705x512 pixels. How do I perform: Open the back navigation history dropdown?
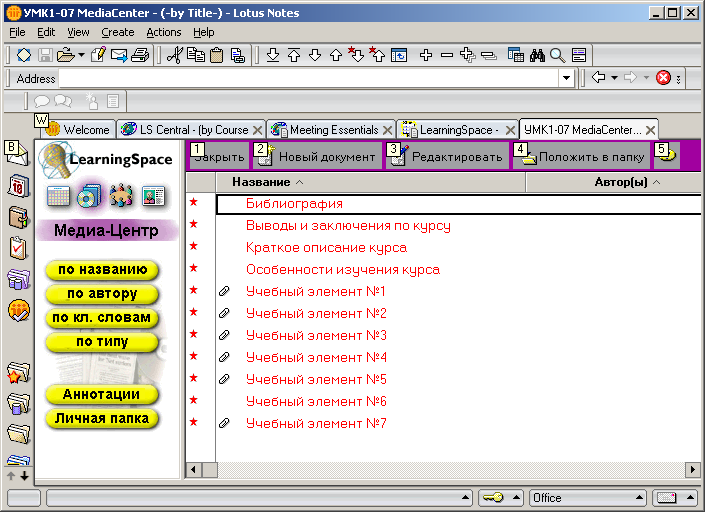click(614, 78)
